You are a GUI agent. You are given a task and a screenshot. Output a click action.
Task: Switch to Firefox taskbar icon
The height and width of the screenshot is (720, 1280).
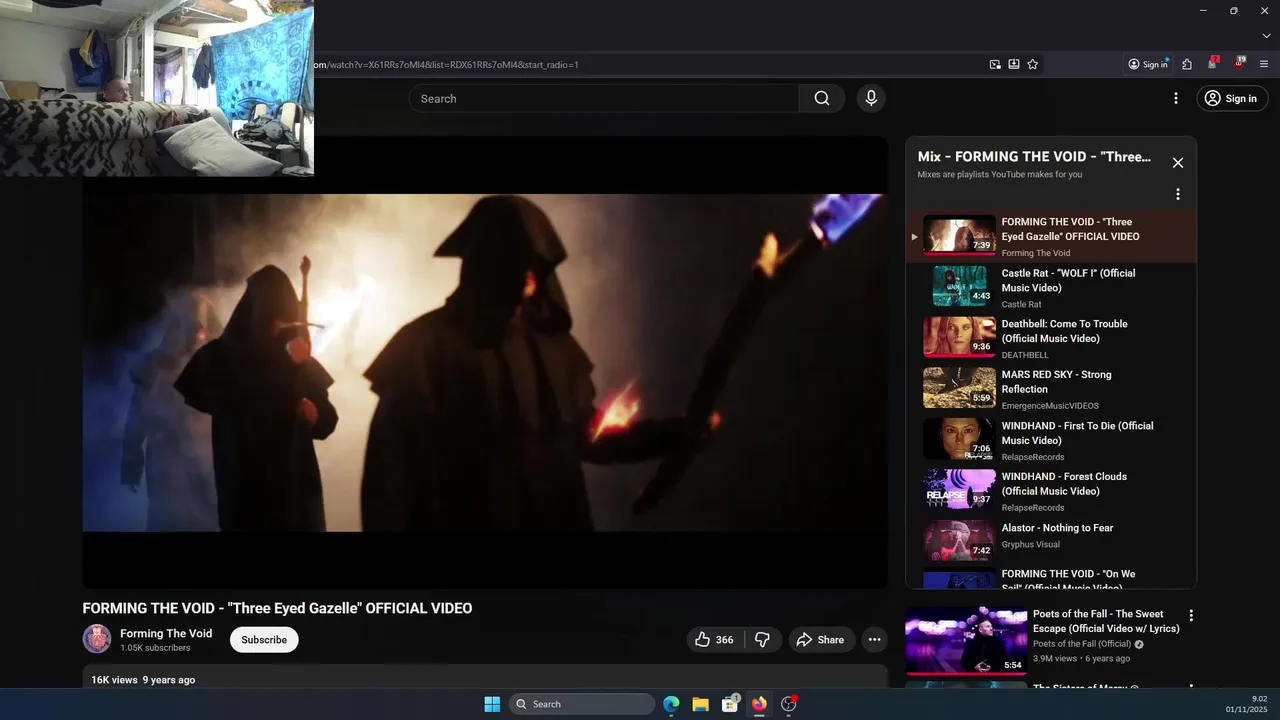click(x=759, y=704)
